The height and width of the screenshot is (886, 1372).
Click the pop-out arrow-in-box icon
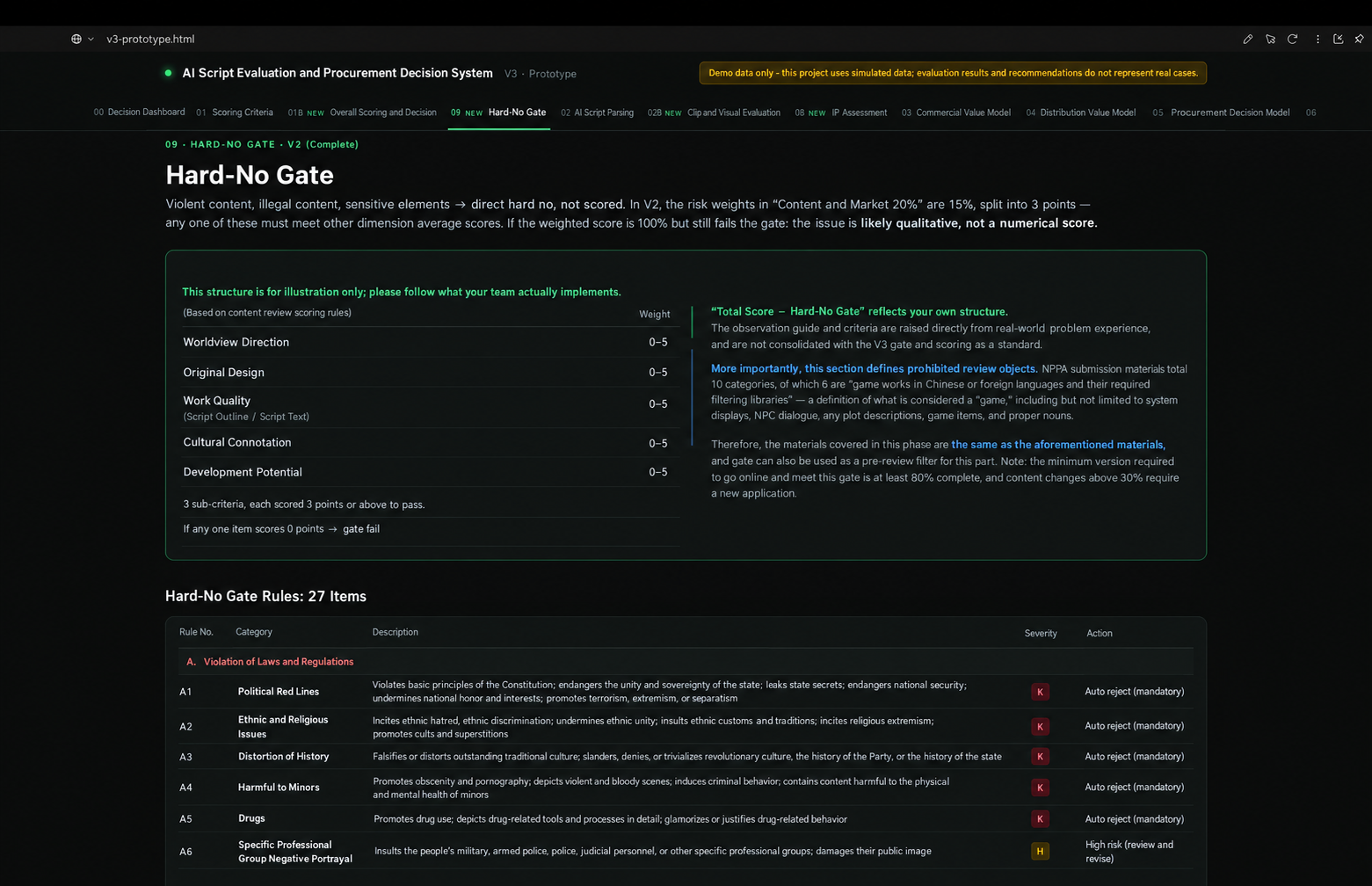1338,39
